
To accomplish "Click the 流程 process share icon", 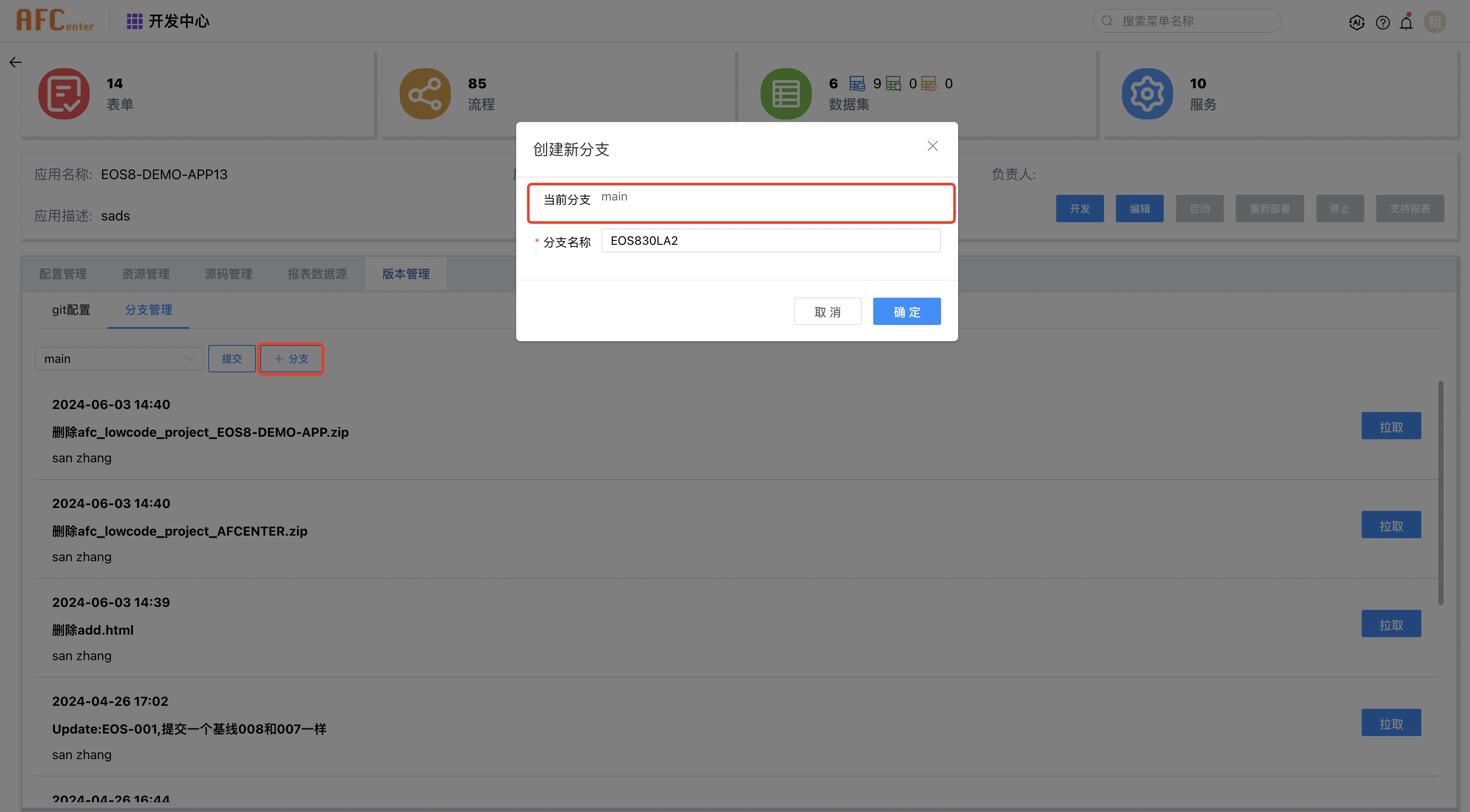I will [x=424, y=93].
